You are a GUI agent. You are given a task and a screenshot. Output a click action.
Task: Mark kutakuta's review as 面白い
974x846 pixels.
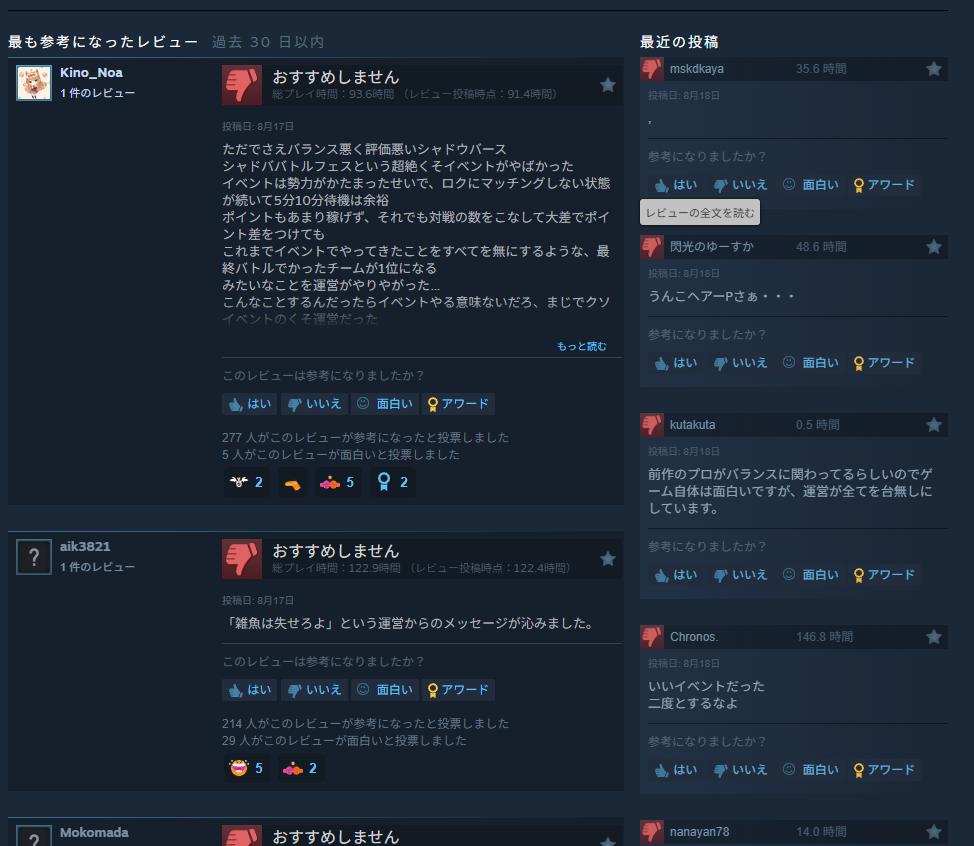click(x=811, y=575)
